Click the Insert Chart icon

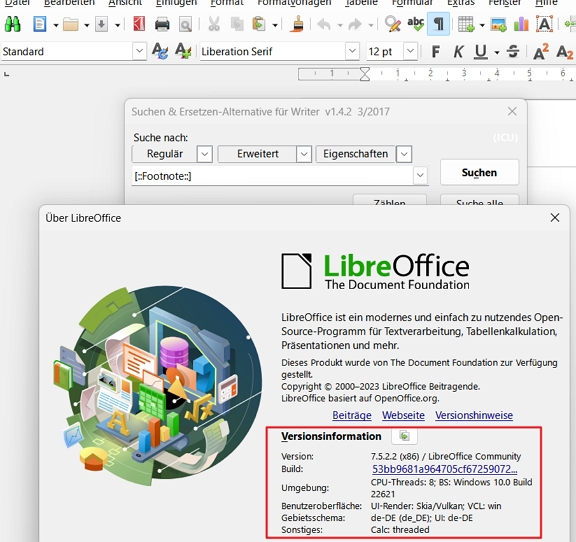click(x=522, y=25)
